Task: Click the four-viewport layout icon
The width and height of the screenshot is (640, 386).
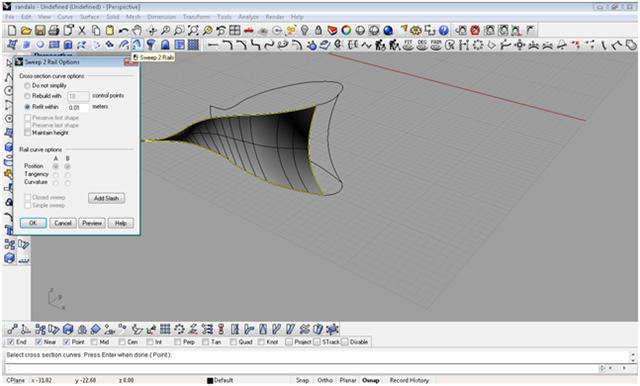Action: coord(235,31)
